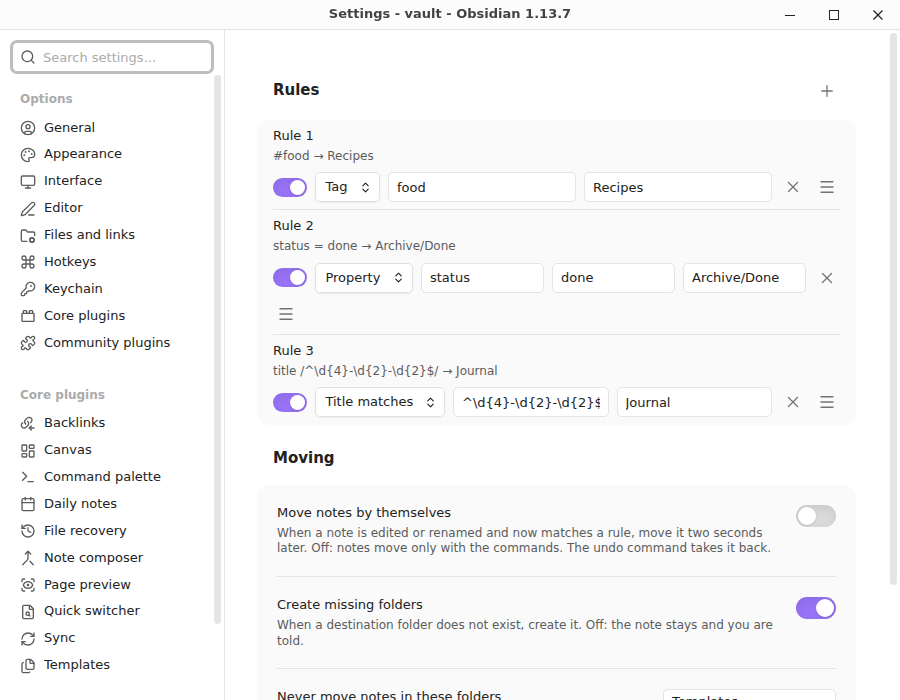Click "#food → Recipes" rule summary text

point(323,155)
